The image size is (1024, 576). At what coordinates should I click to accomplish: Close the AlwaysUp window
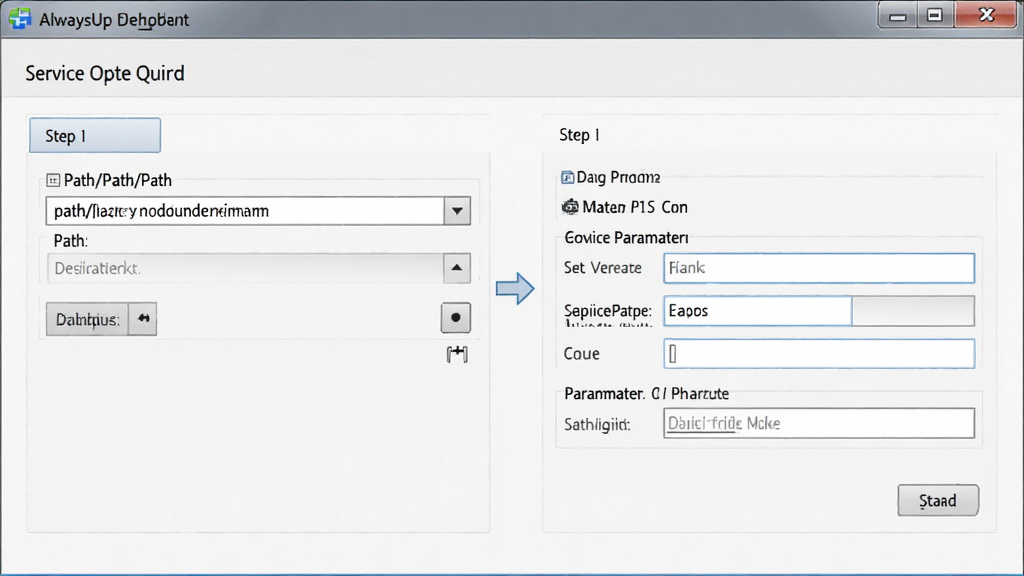click(986, 15)
